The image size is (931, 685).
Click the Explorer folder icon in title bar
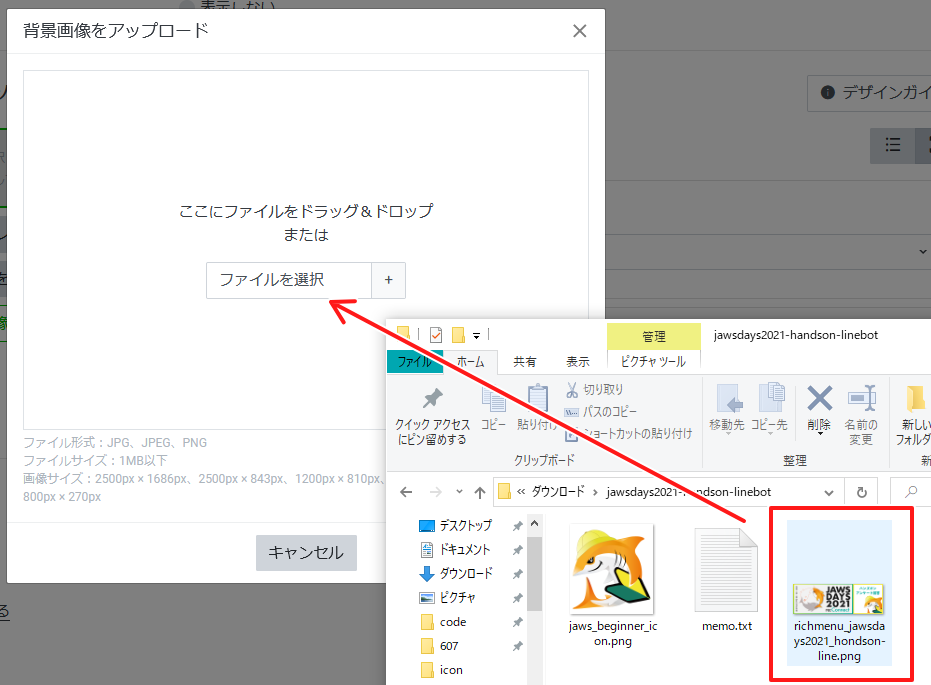tap(404, 334)
